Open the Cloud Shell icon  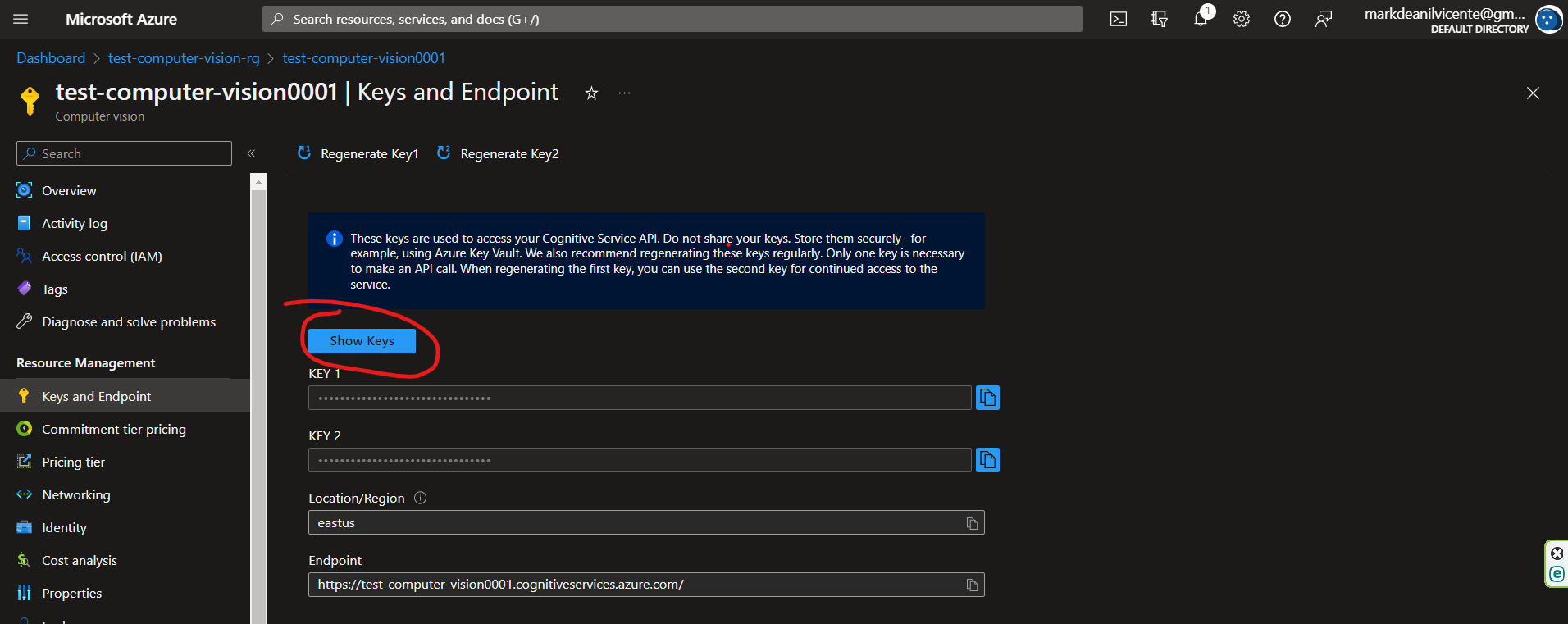click(1118, 19)
